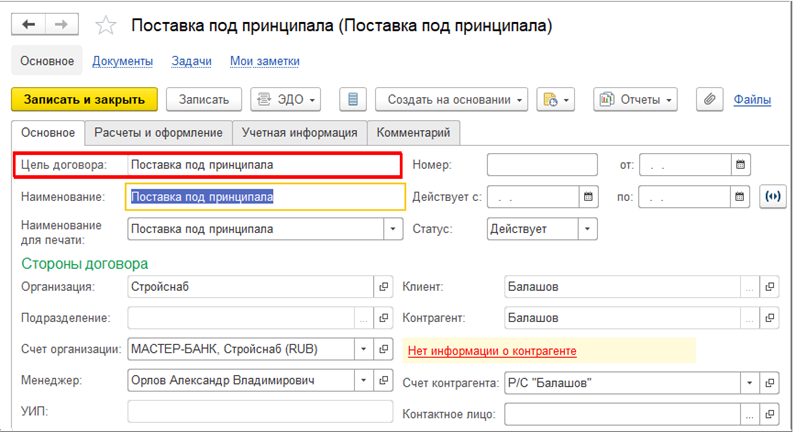
Task: Click Записать и закрыть button
Action: tap(84, 99)
